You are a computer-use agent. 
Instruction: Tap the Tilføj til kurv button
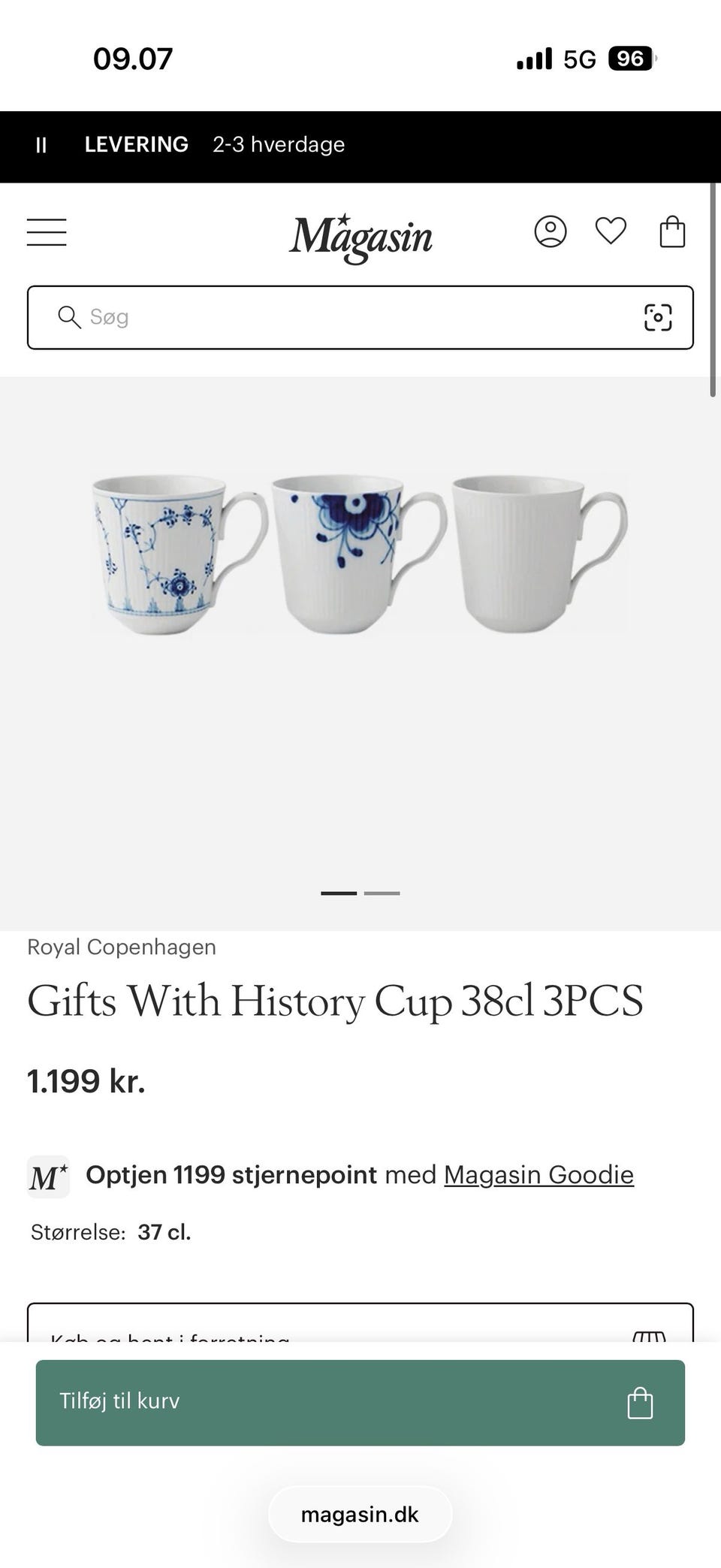(360, 1402)
